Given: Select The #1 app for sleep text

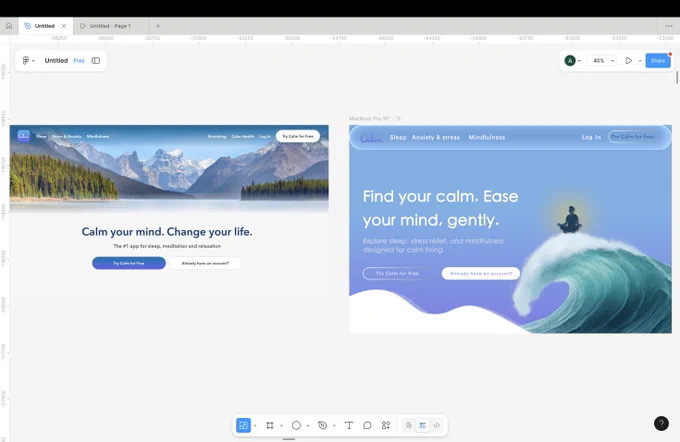Looking at the screenshot, I should tap(167, 246).
